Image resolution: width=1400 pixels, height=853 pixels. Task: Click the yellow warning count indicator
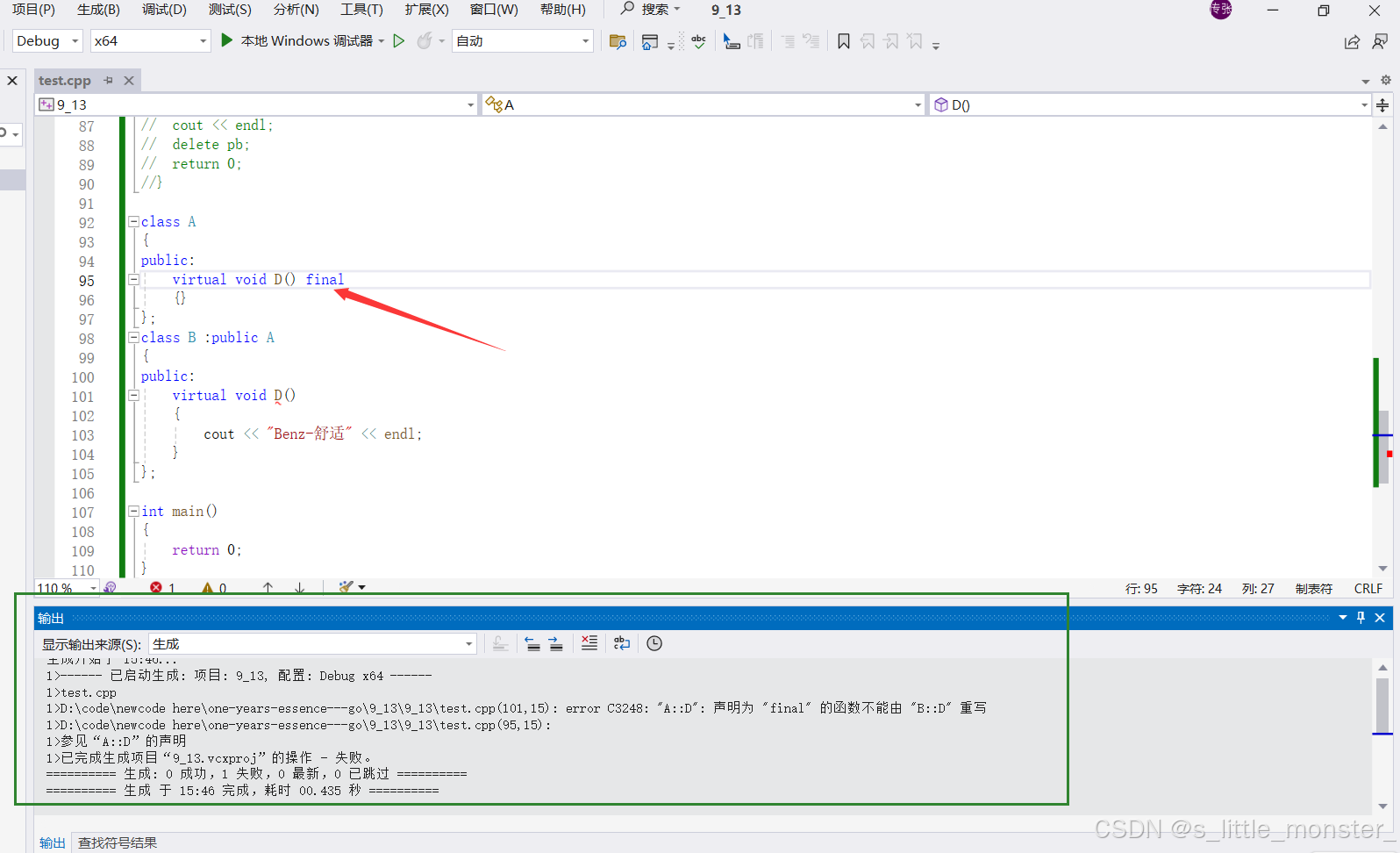click(x=214, y=588)
